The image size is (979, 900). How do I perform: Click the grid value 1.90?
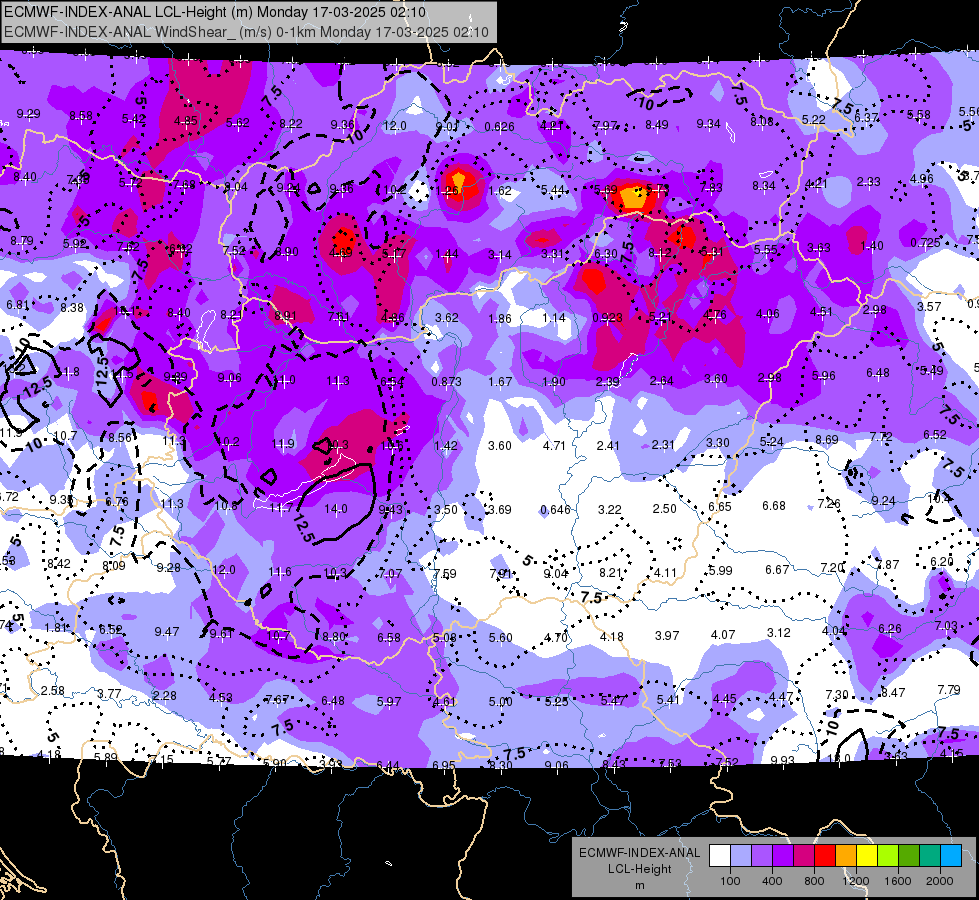[x=554, y=382]
